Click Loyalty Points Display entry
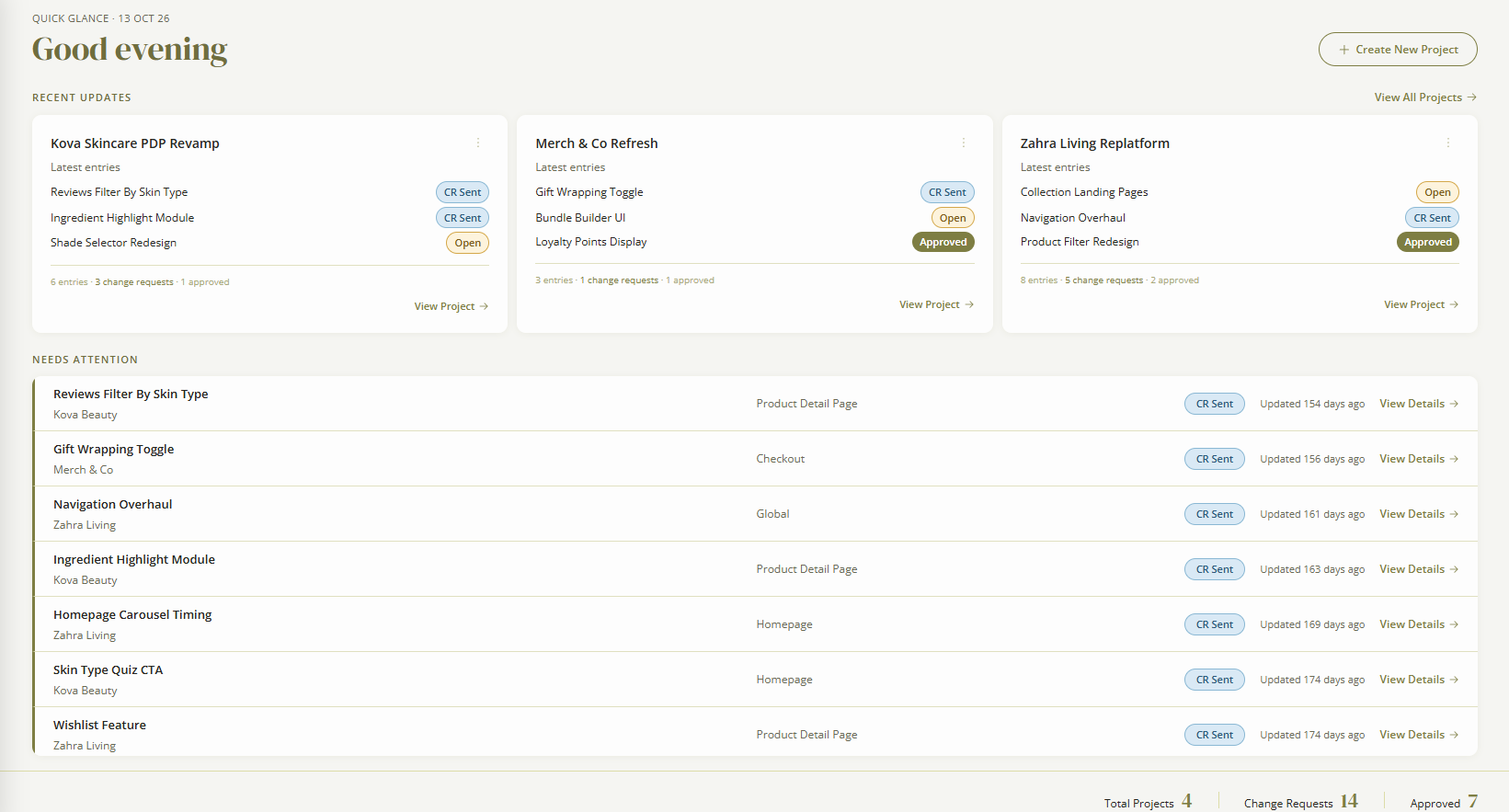Viewport: 1509px width, 812px height. 591,242
